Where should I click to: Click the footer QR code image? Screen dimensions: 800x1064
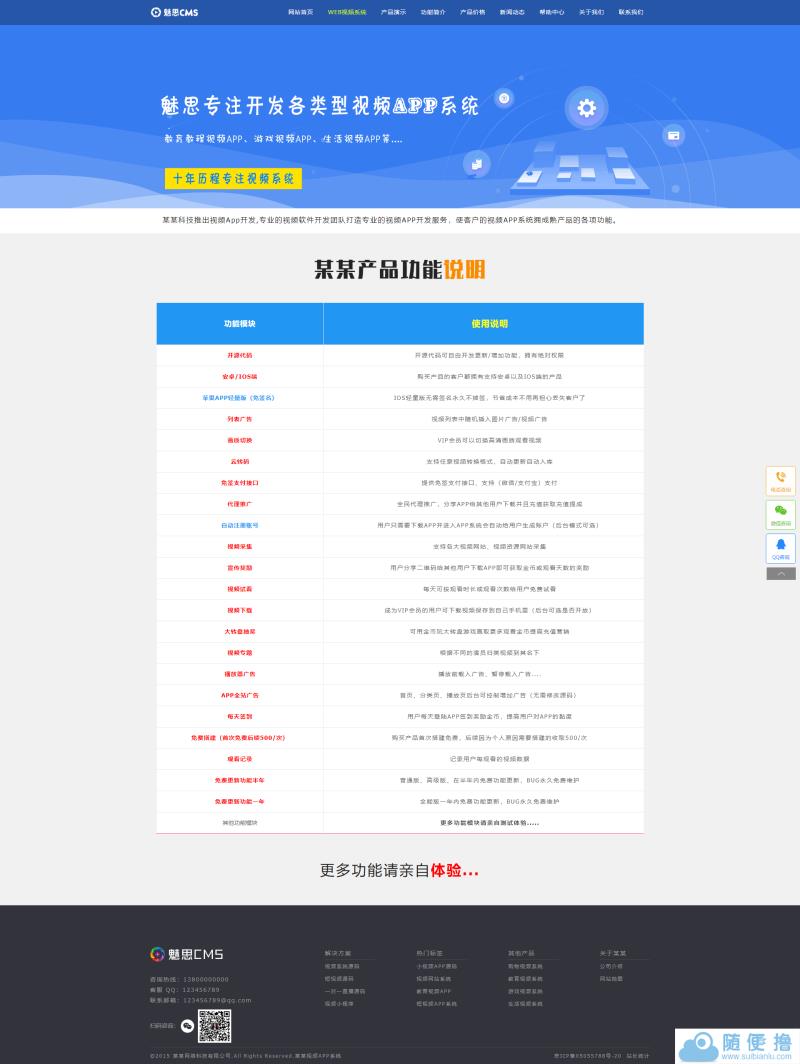(214, 1026)
